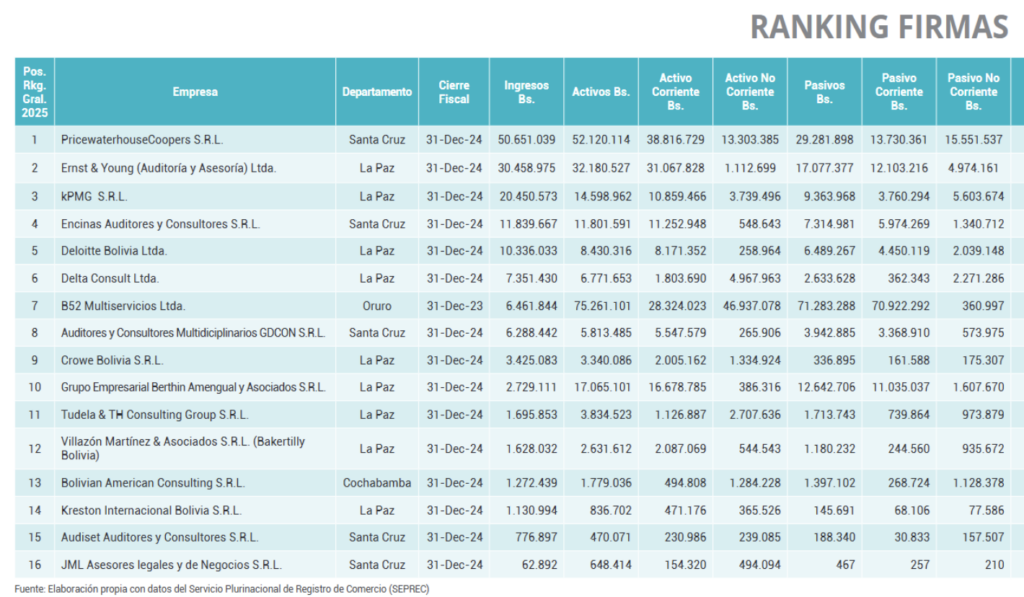
Task: Click the Activos Bs. column header
Action: pyautogui.click(x=601, y=92)
